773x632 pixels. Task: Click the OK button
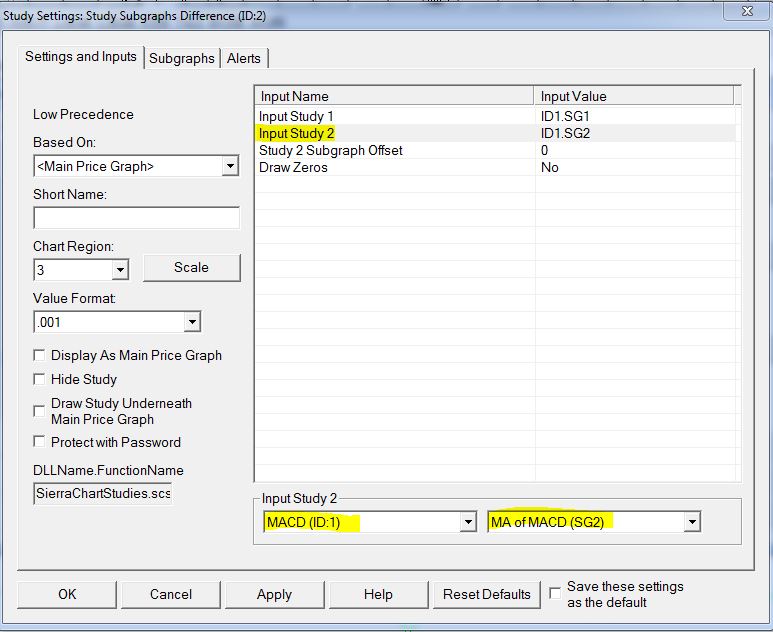(x=67, y=595)
